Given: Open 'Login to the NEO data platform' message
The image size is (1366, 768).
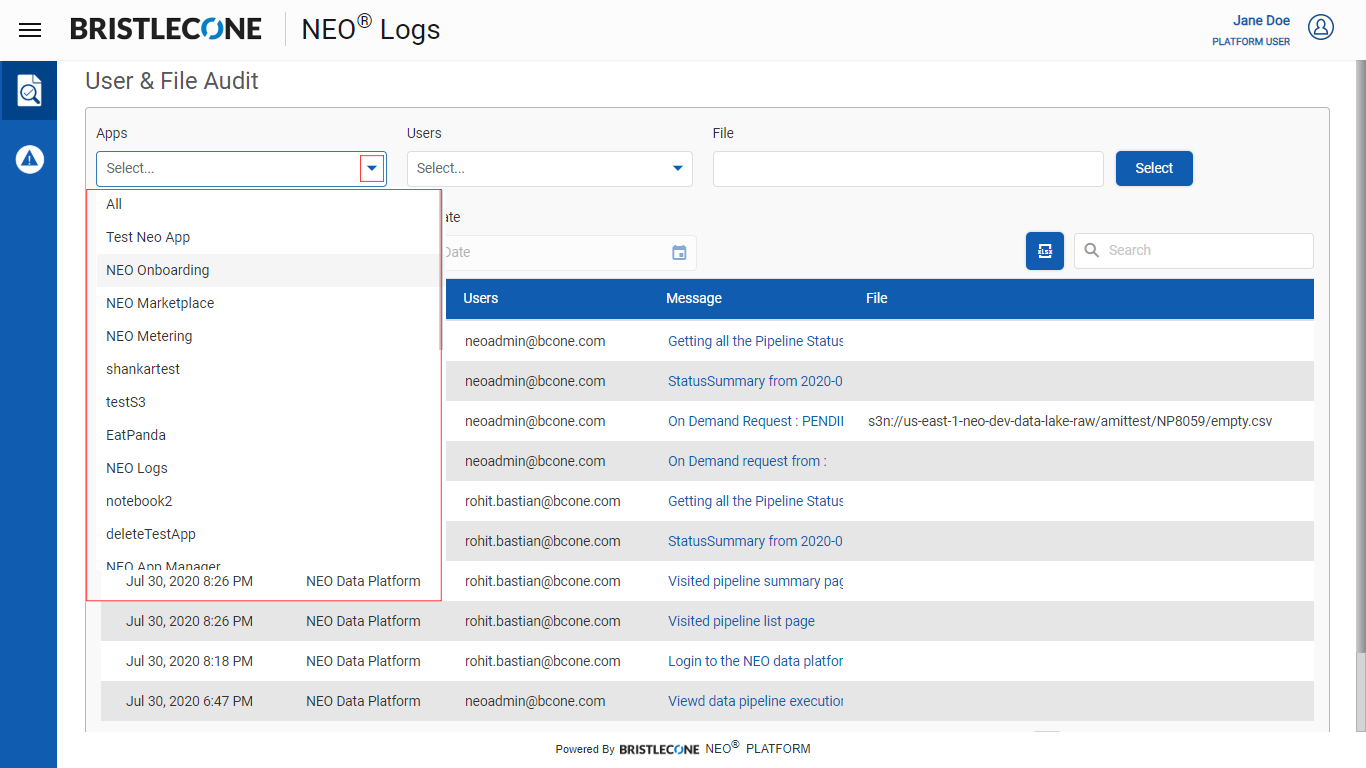Looking at the screenshot, I should tap(755, 661).
